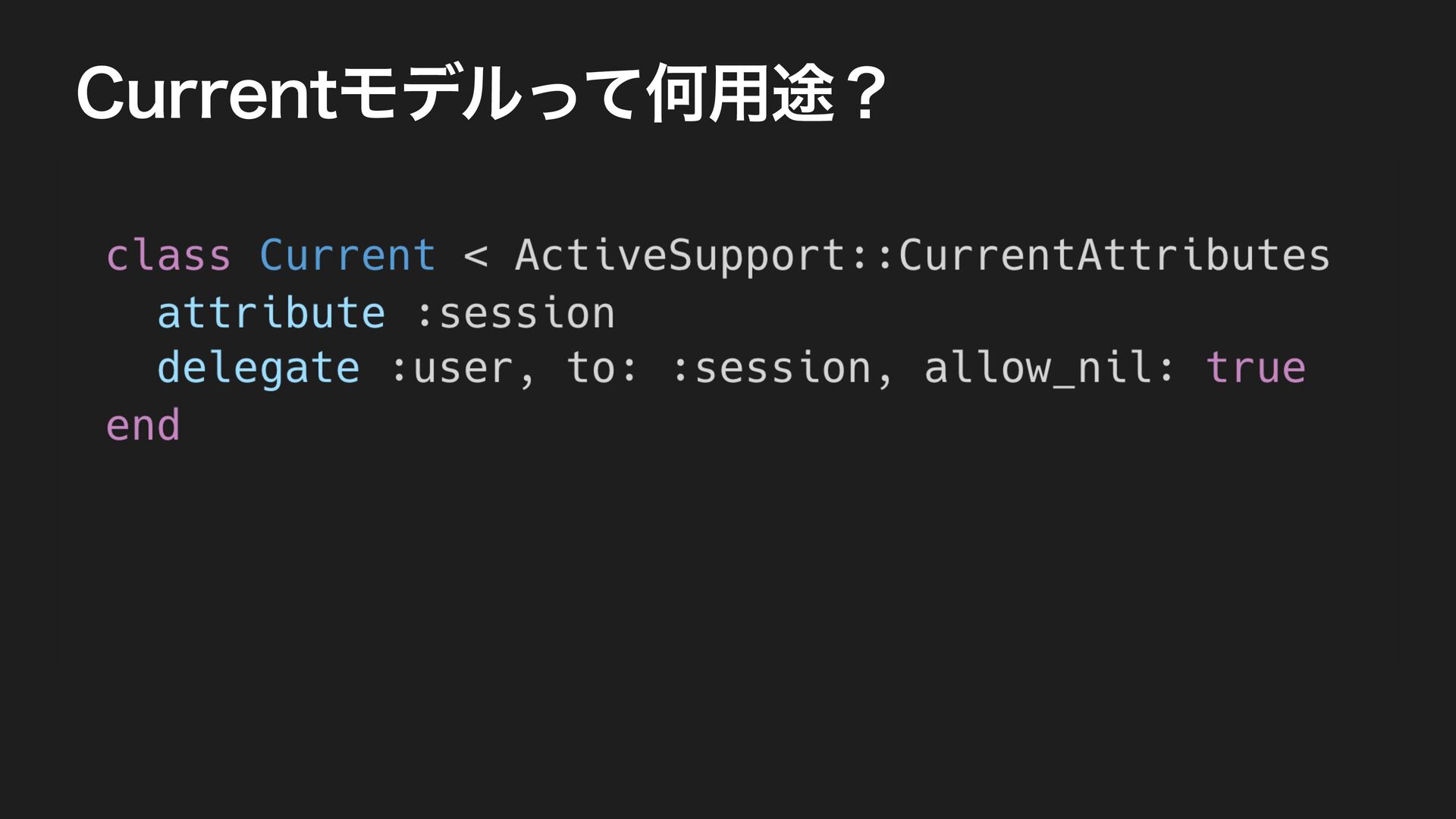Click ActiveSupport in the parent class

pos(681,256)
